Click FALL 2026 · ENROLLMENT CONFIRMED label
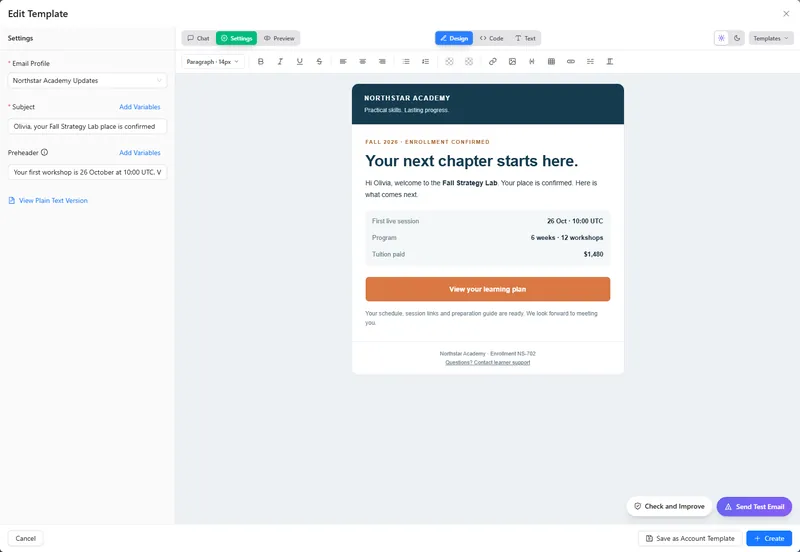 [428, 142]
